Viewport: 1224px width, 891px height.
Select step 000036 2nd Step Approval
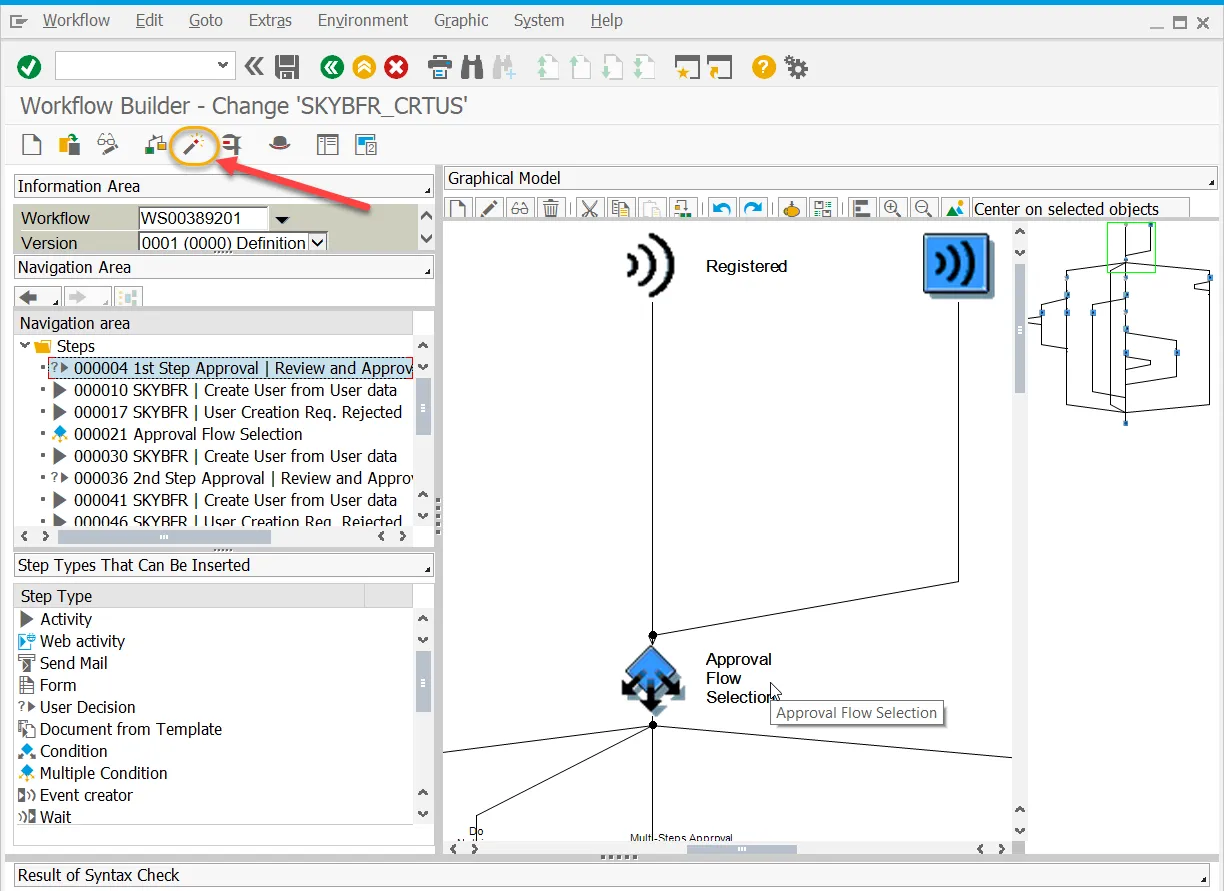pyautogui.click(x=243, y=478)
